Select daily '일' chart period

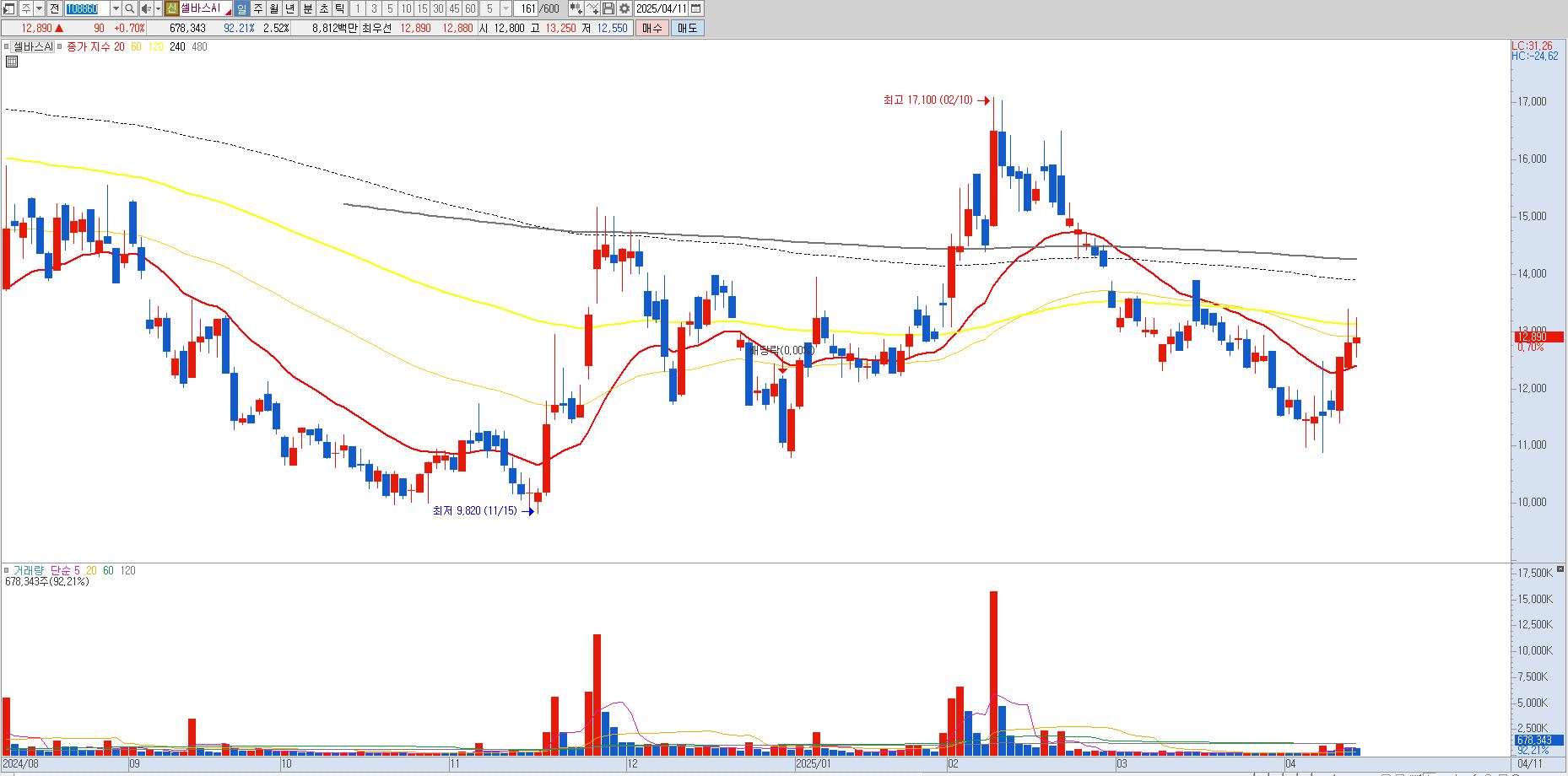pyautogui.click(x=242, y=8)
